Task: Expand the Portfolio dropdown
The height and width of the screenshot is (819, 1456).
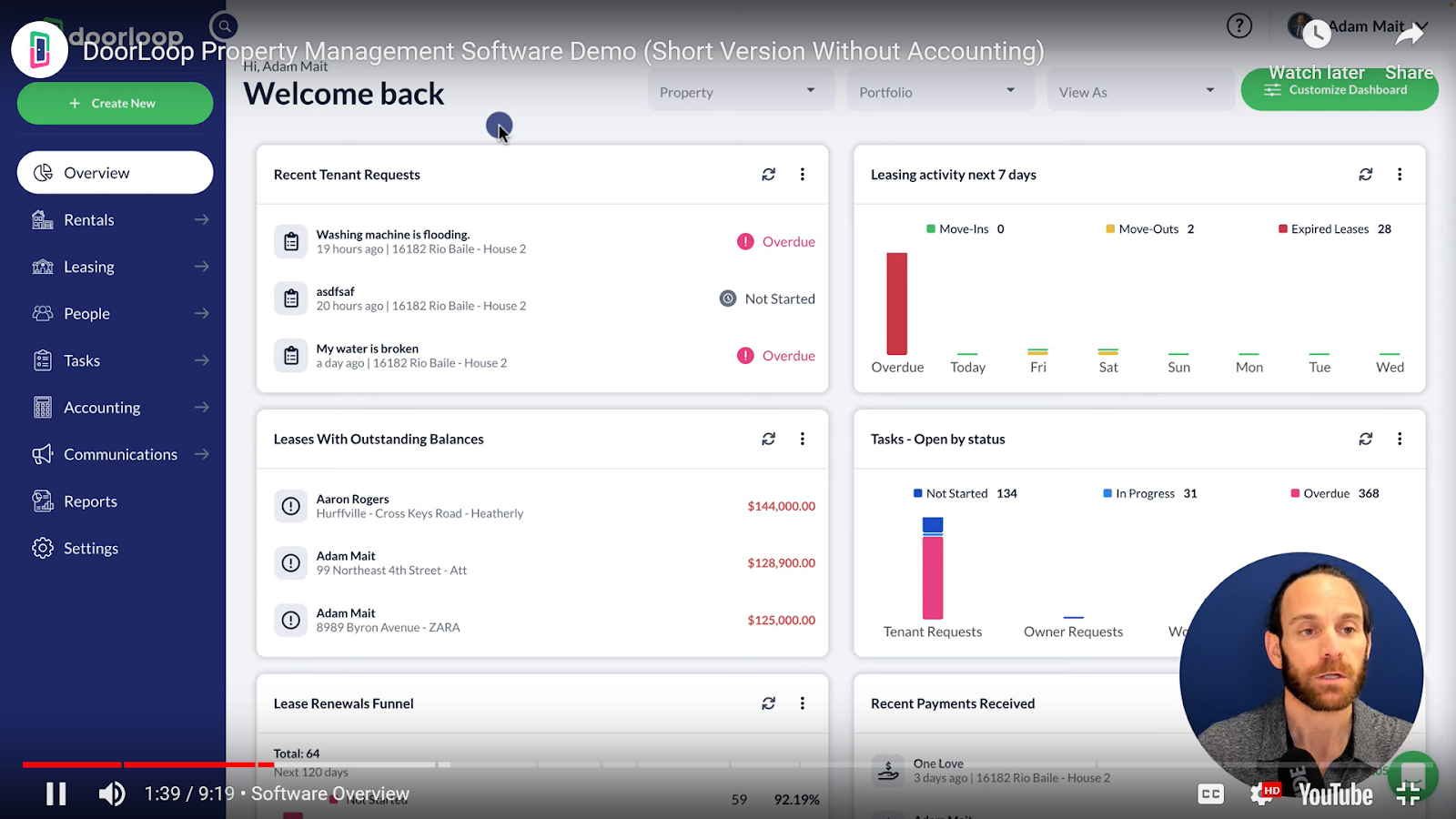Action: pos(939,92)
